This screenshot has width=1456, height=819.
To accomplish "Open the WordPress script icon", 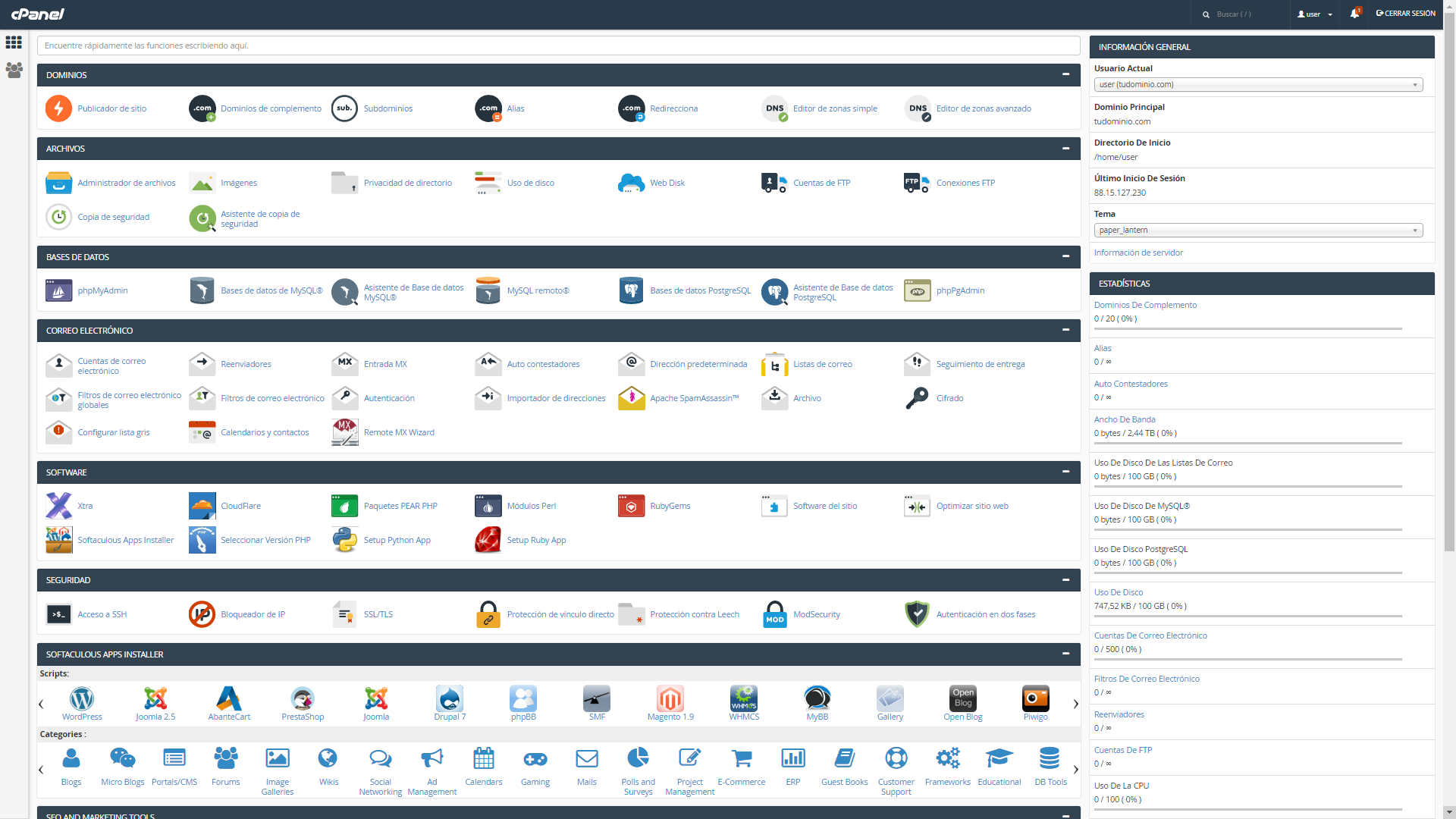I will coord(82,698).
